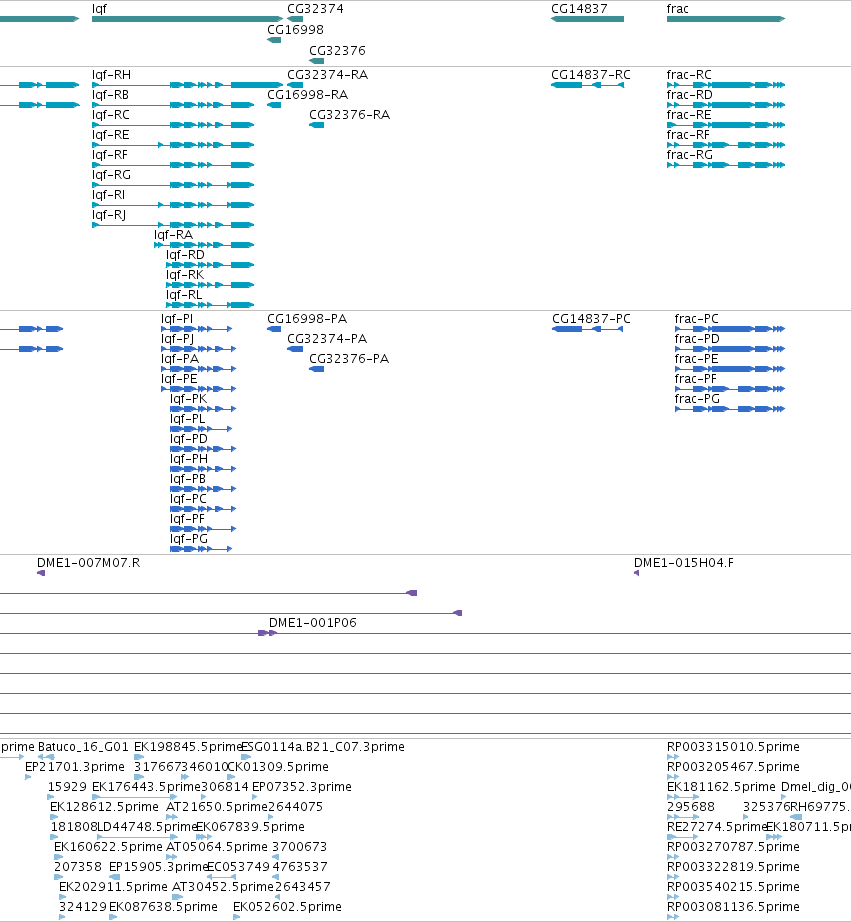Image resolution: width=851 pixels, height=922 pixels.
Task: Select clone DME1-007M07.R
Action: click(41, 573)
